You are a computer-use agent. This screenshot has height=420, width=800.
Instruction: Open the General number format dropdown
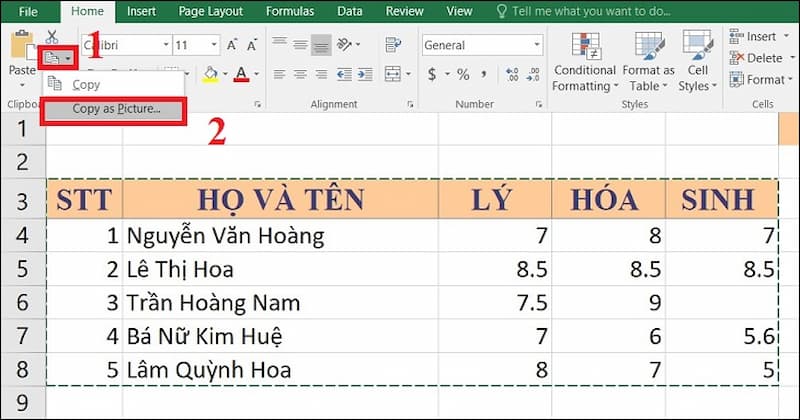click(x=537, y=45)
